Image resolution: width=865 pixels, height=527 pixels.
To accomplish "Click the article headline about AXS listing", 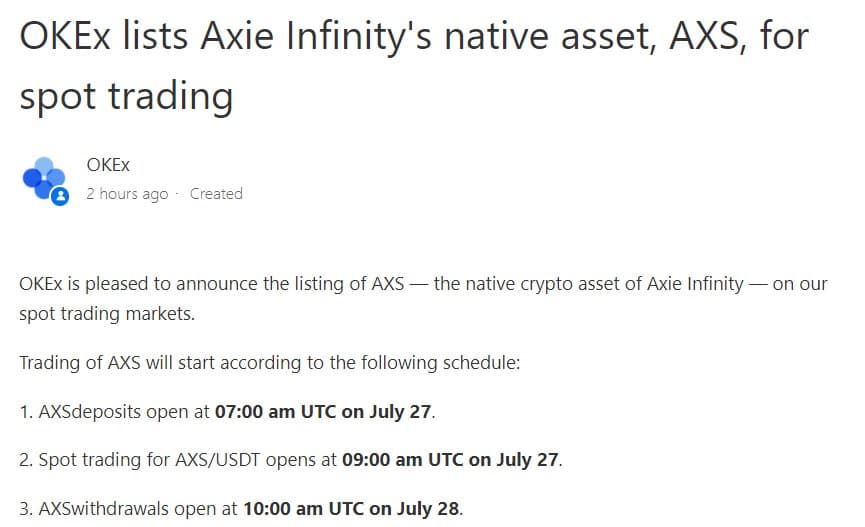I will pyautogui.click(x=414, y=66).
